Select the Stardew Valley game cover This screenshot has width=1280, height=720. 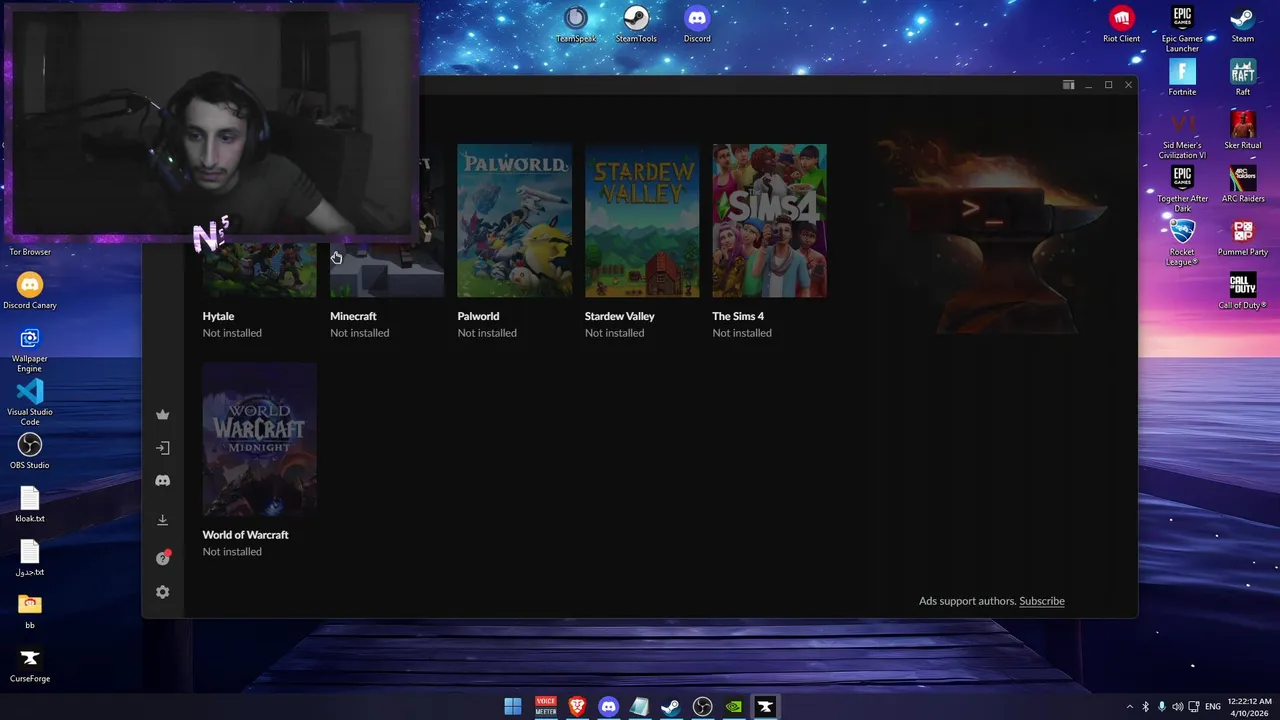click(x=642, y=221)
